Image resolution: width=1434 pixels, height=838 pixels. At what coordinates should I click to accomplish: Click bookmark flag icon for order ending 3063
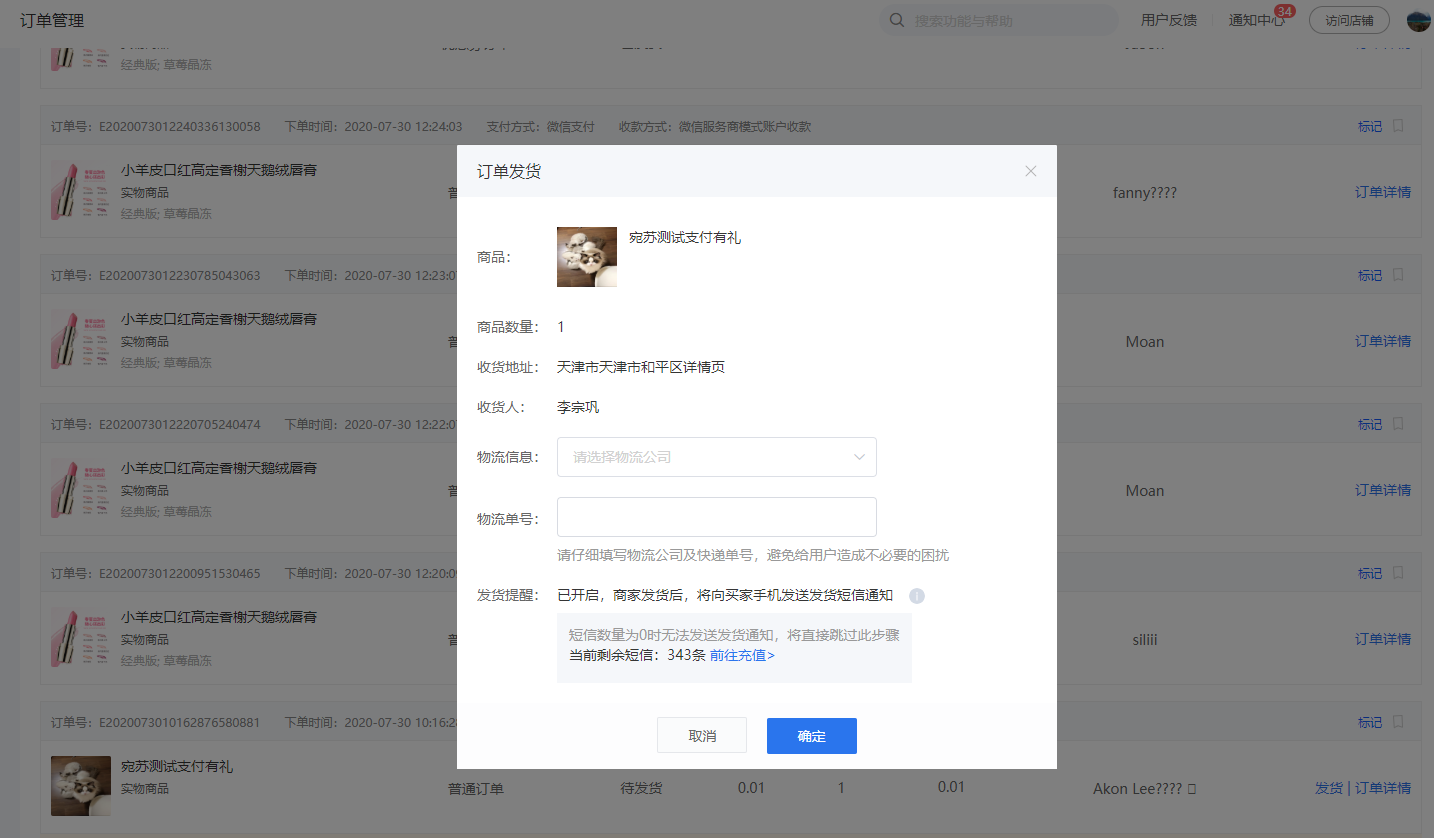click(1398, 275)
